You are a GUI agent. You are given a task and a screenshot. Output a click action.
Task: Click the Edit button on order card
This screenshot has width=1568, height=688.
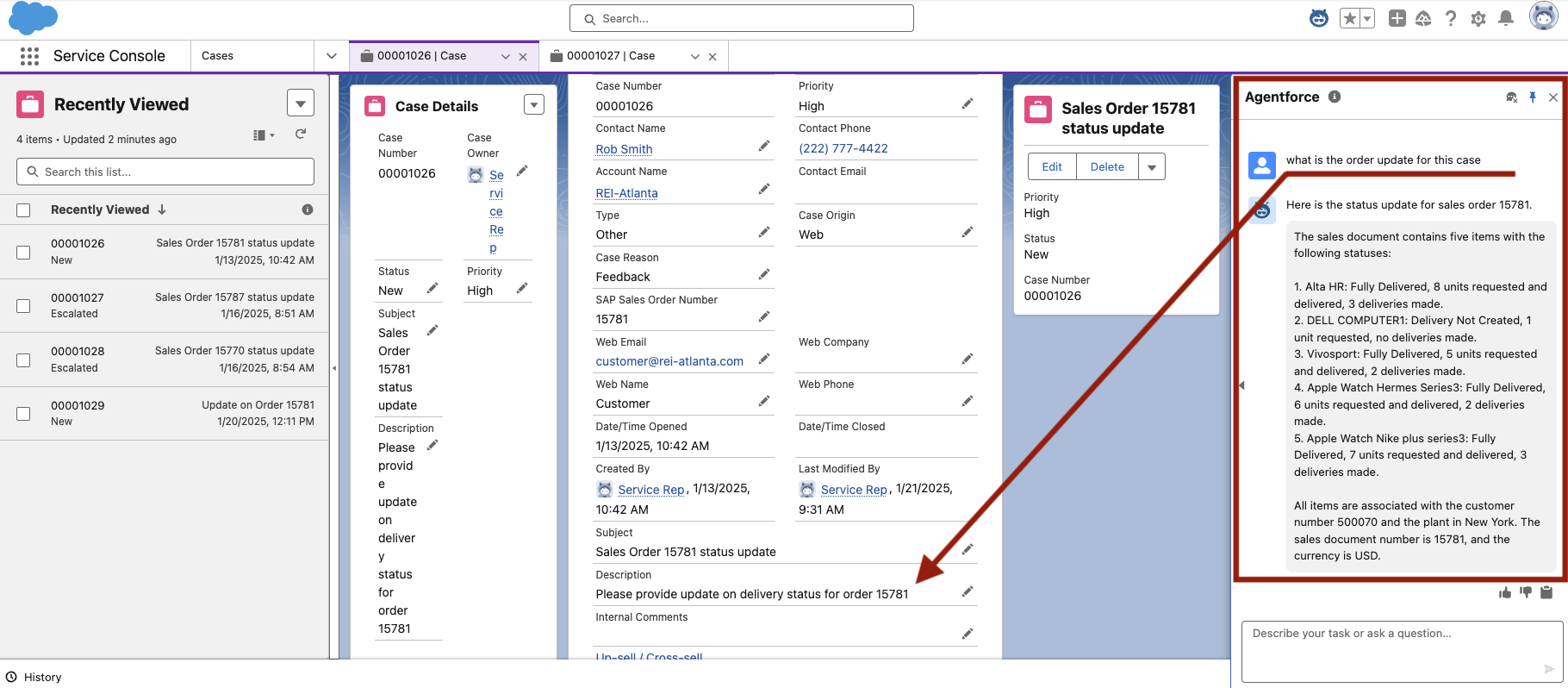pyautogui.click(x=1052, y=166)
